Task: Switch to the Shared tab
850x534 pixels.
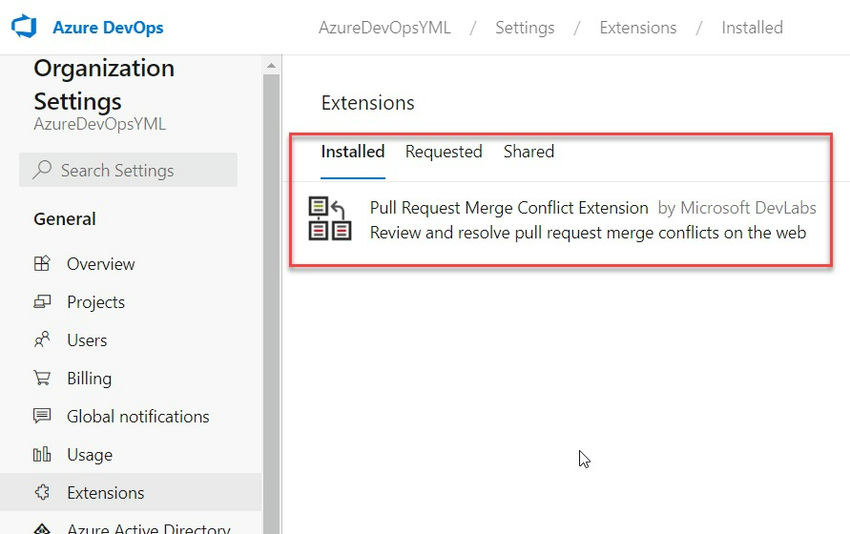Action: [529, 151]
